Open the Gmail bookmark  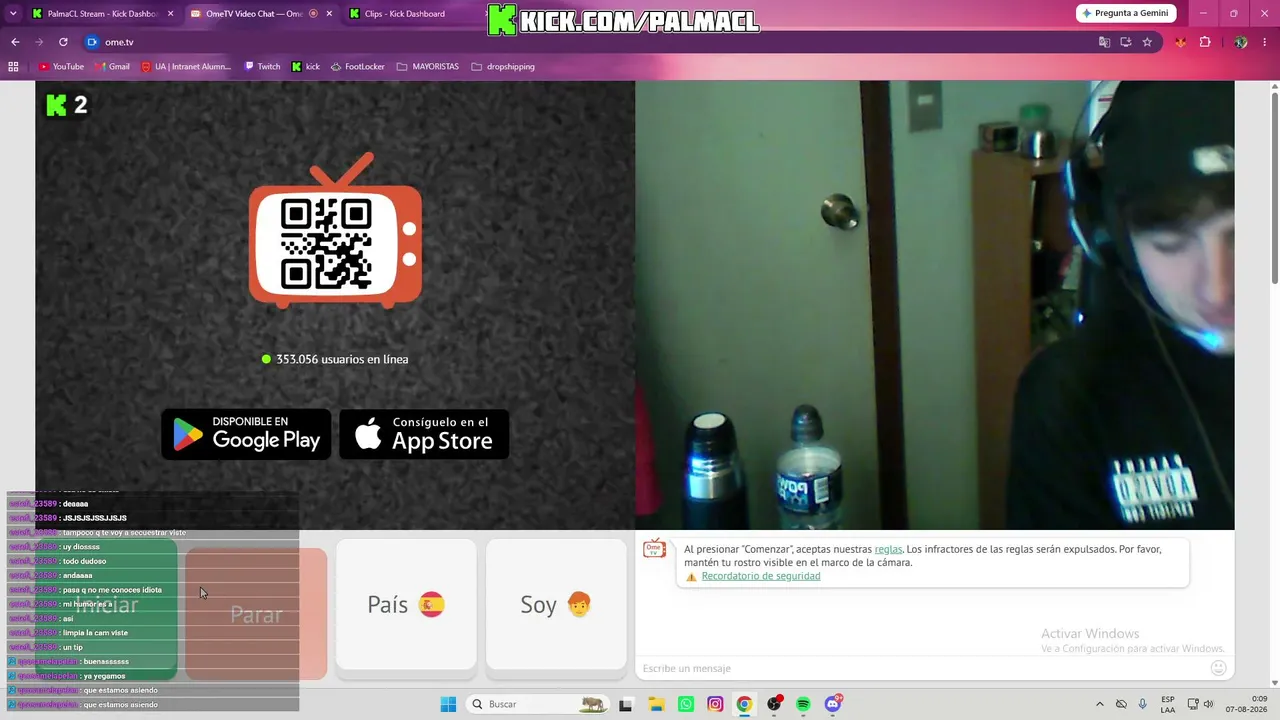(x=112, y=67)
